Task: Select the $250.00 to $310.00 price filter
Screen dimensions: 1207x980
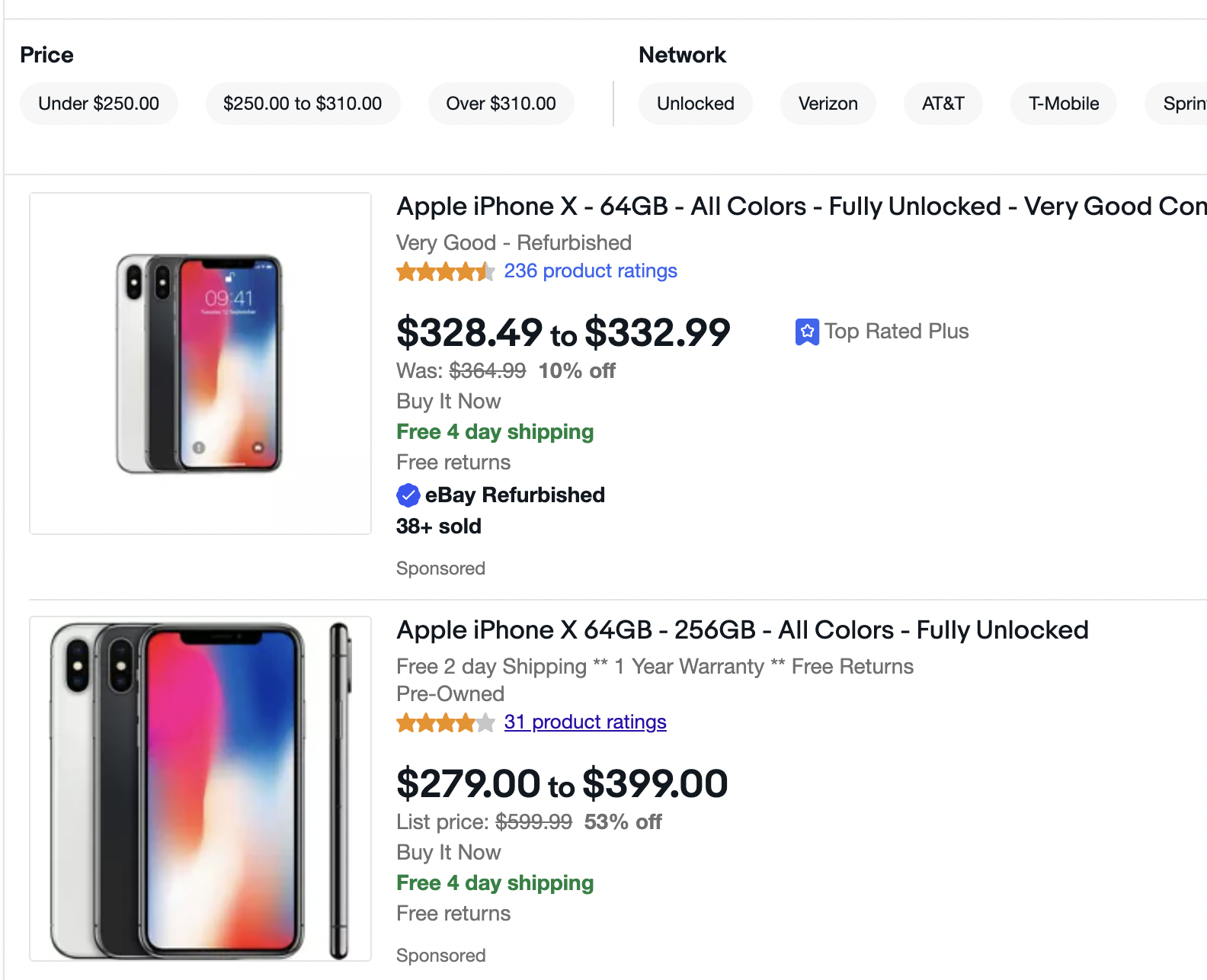Action: click(x=303, y=104)
